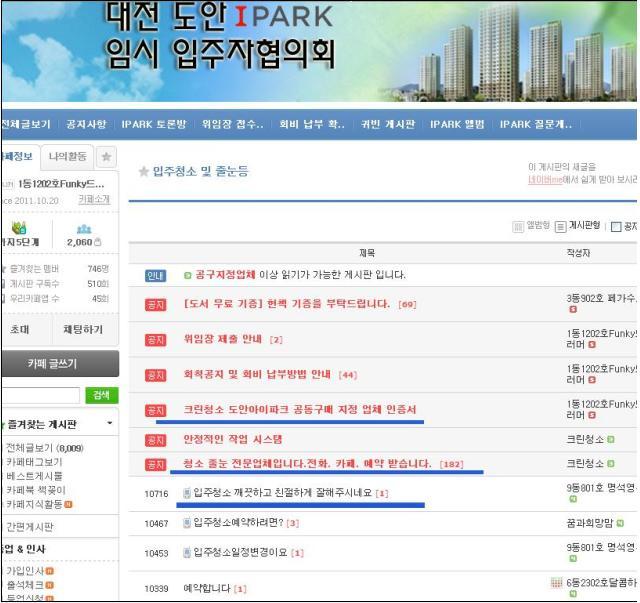Image resolution: width=640 pixels, height=603 pixels.
Task: Open 베스트게시물 in sidebar
Action: [x=34, y=476]
